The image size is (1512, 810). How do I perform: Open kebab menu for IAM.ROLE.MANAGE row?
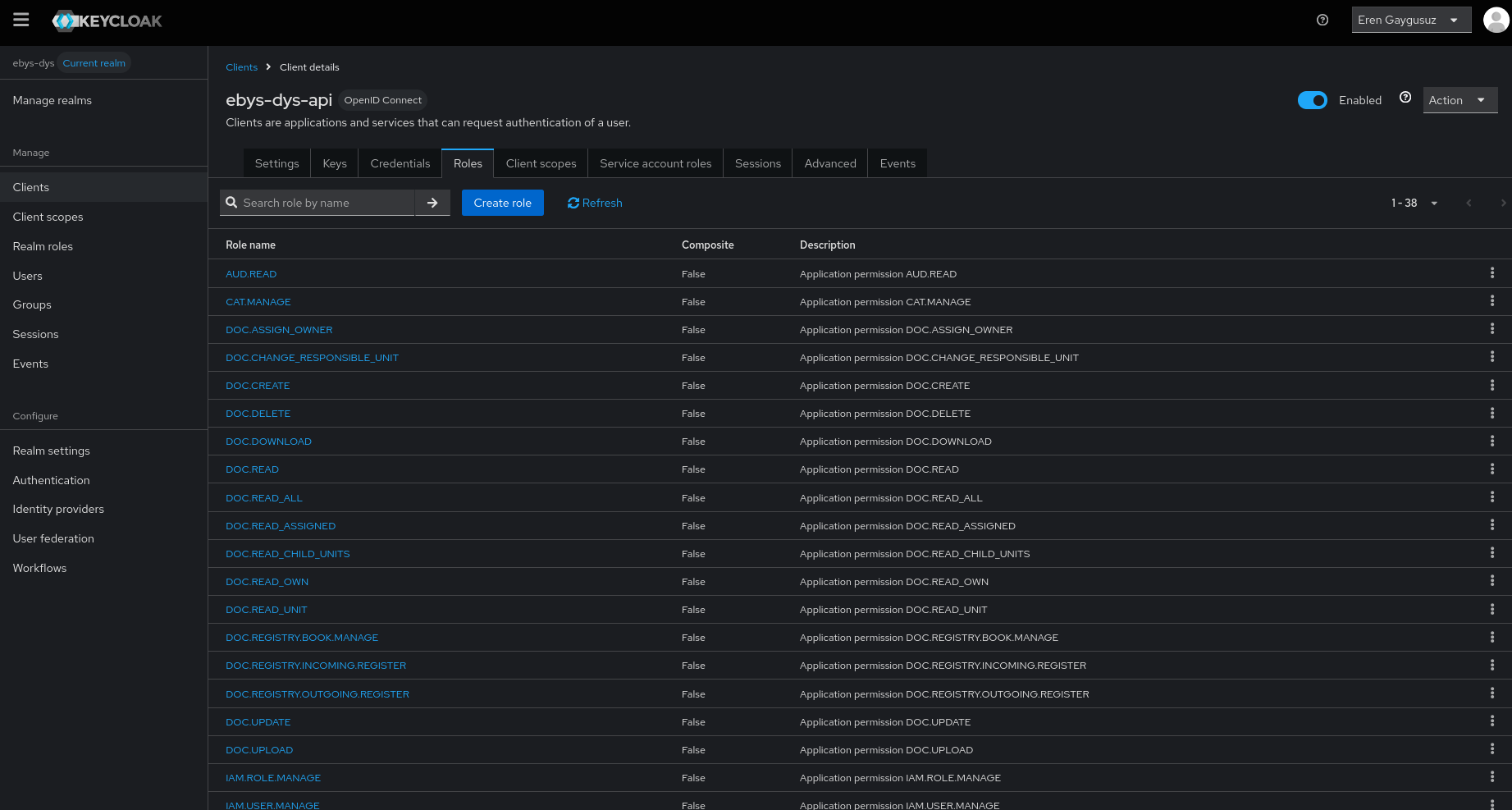[x=1492, y=776]
